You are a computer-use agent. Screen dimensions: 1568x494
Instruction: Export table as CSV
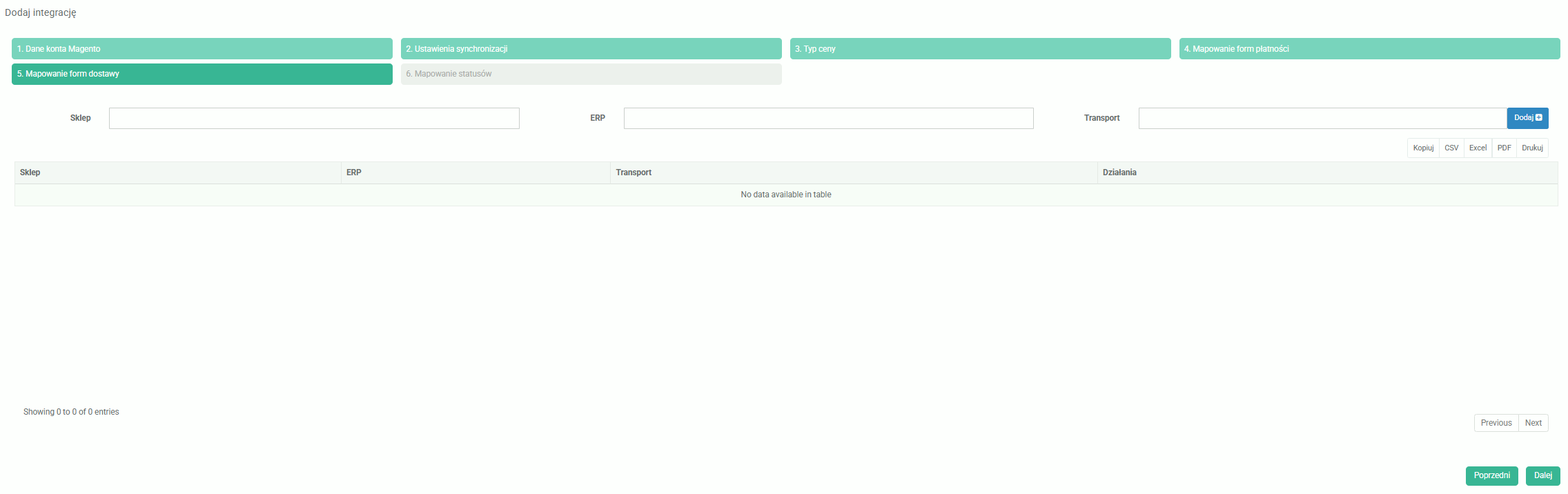tap(1451, 148)
